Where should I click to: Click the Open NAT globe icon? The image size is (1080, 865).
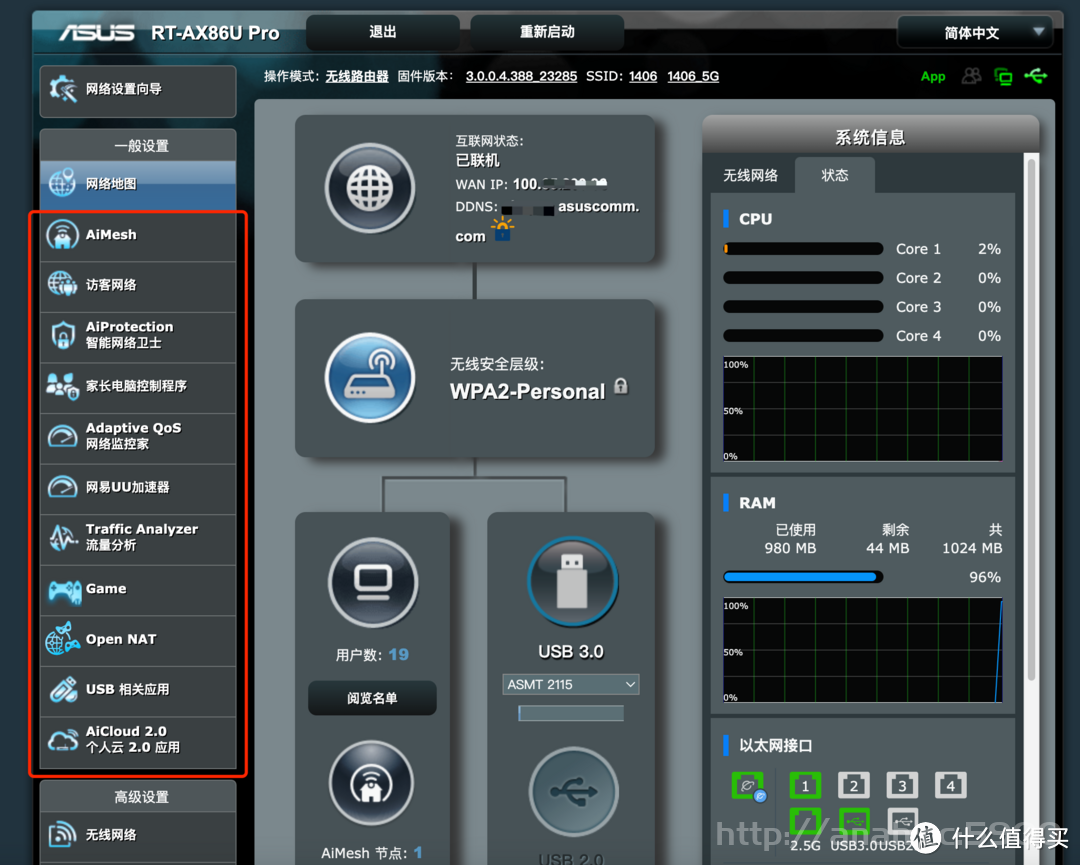click(x=62, y=638)
